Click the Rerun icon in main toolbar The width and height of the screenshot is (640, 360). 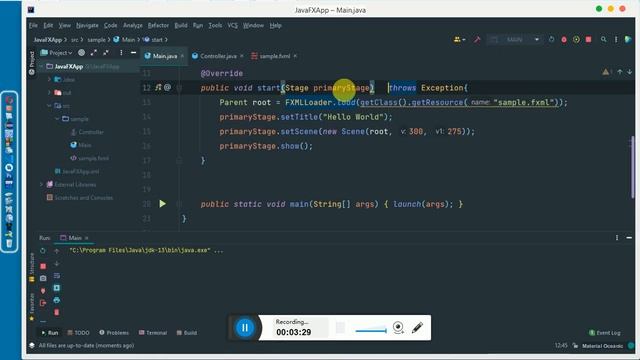(x=551, y=40)
